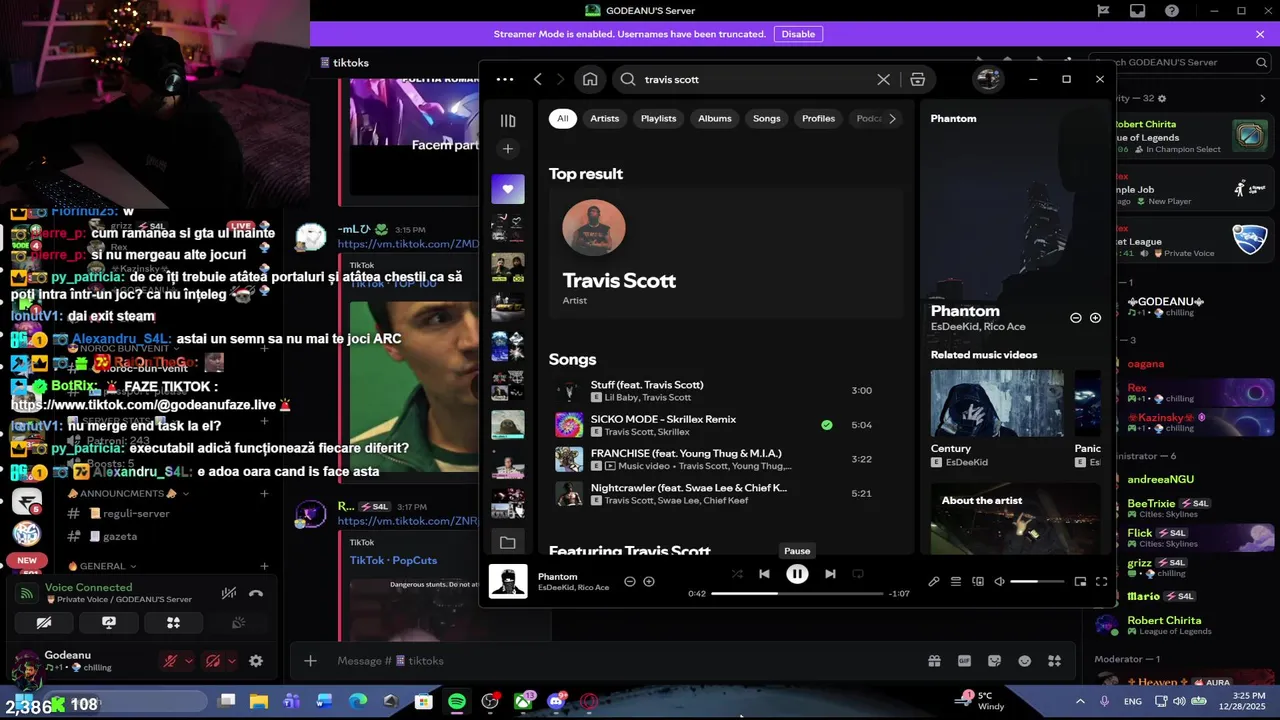Open Discord emoji picker
This screenshot has height=720, width=1280.
pos(1025,661)
